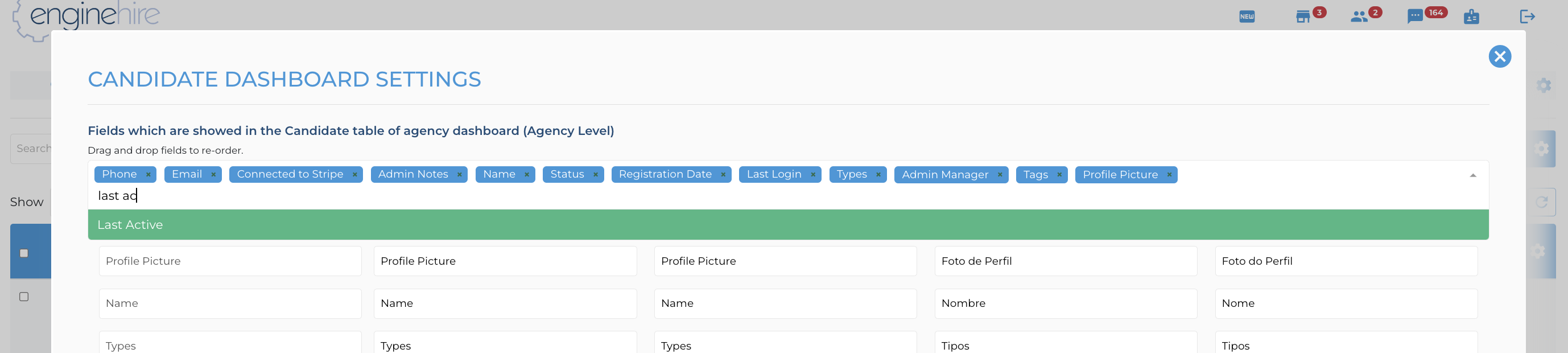Open the people icon with badge 2
The width and height of the screenshot is (1568, 353).
click(1359, 17)
